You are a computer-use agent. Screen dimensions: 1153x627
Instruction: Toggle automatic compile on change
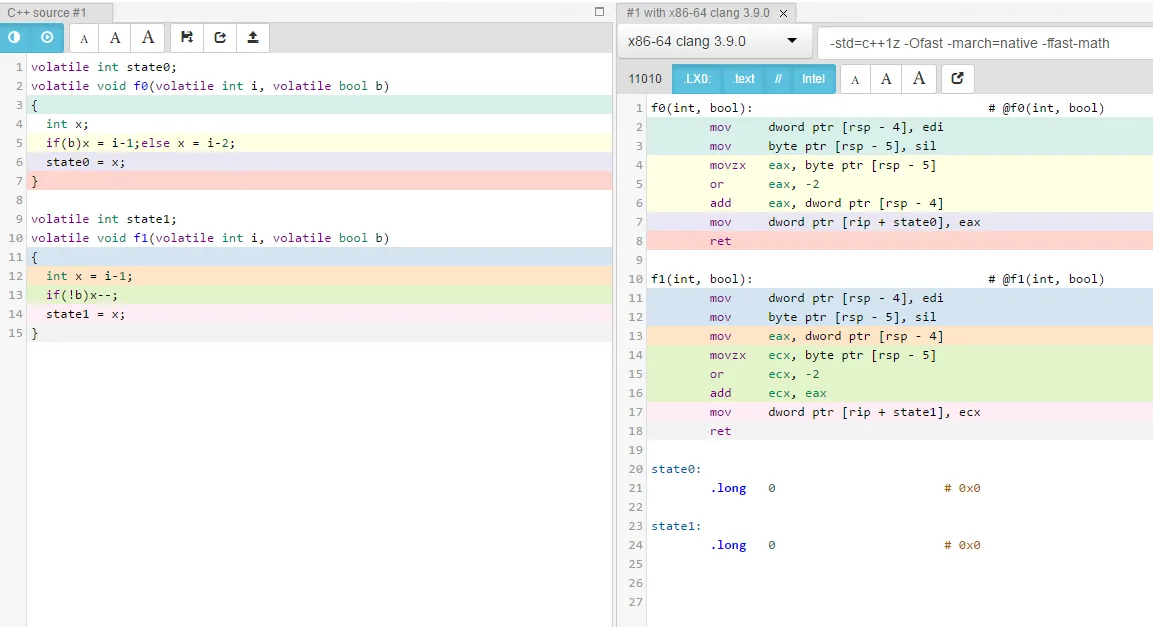[x=47, y=38]
